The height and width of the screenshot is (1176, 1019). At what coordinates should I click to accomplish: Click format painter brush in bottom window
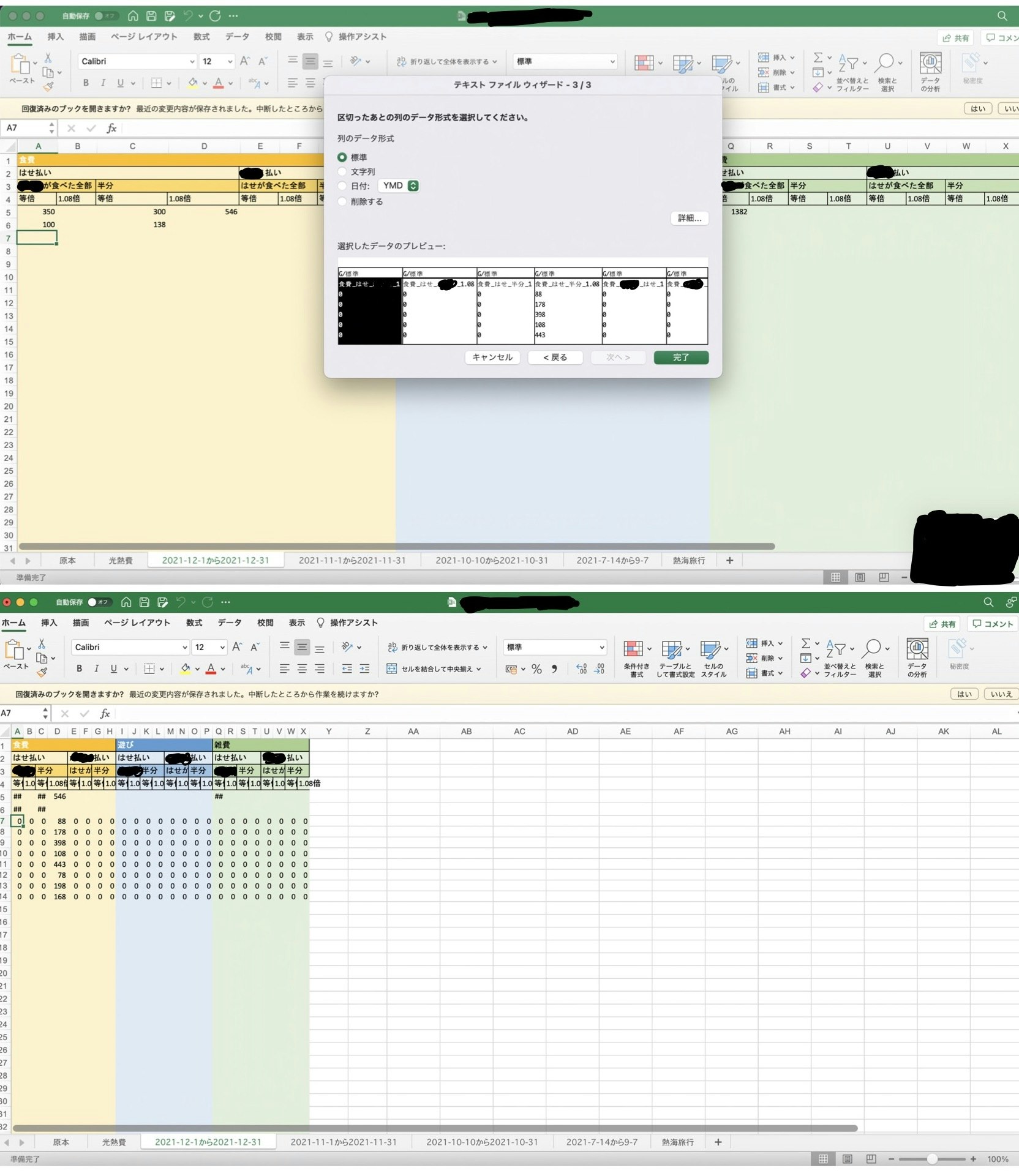(42, 672)
